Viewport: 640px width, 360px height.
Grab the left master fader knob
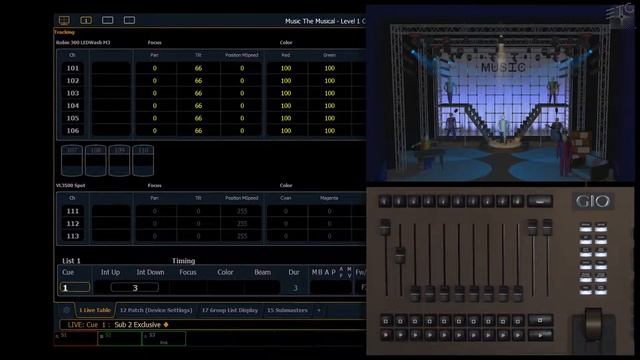532,227
